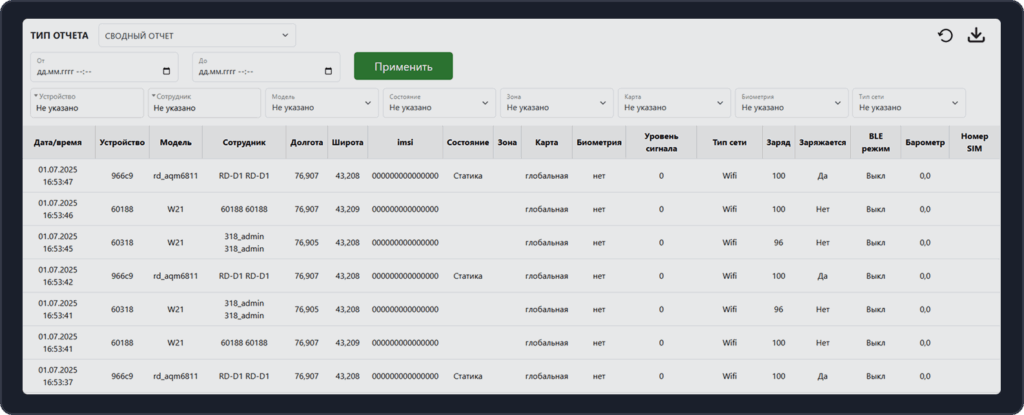This screenshot has width=1024, height=415.
Task: Expand the 'Состояние' filter dropdown
Action: pos(438,102)
